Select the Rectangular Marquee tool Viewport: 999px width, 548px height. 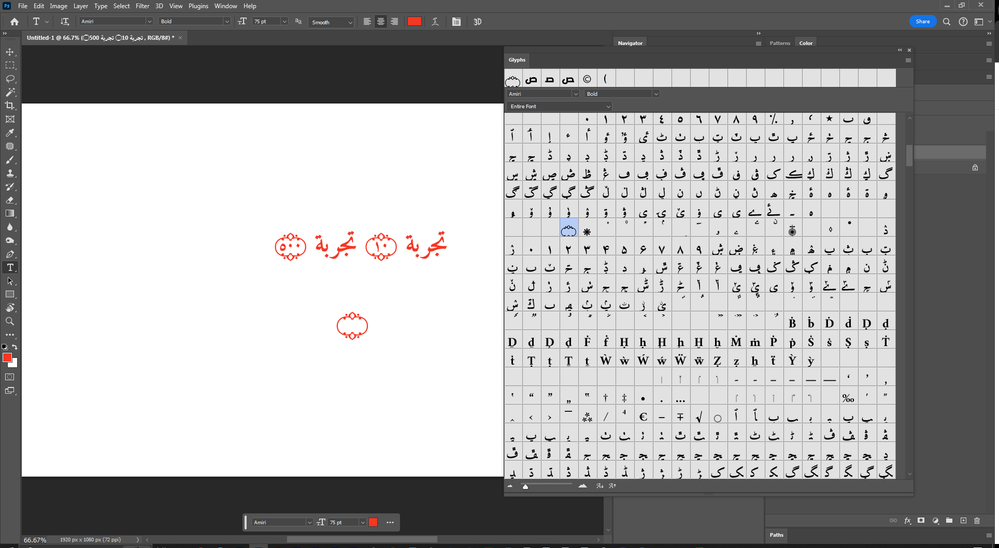(x=10, y=65)
